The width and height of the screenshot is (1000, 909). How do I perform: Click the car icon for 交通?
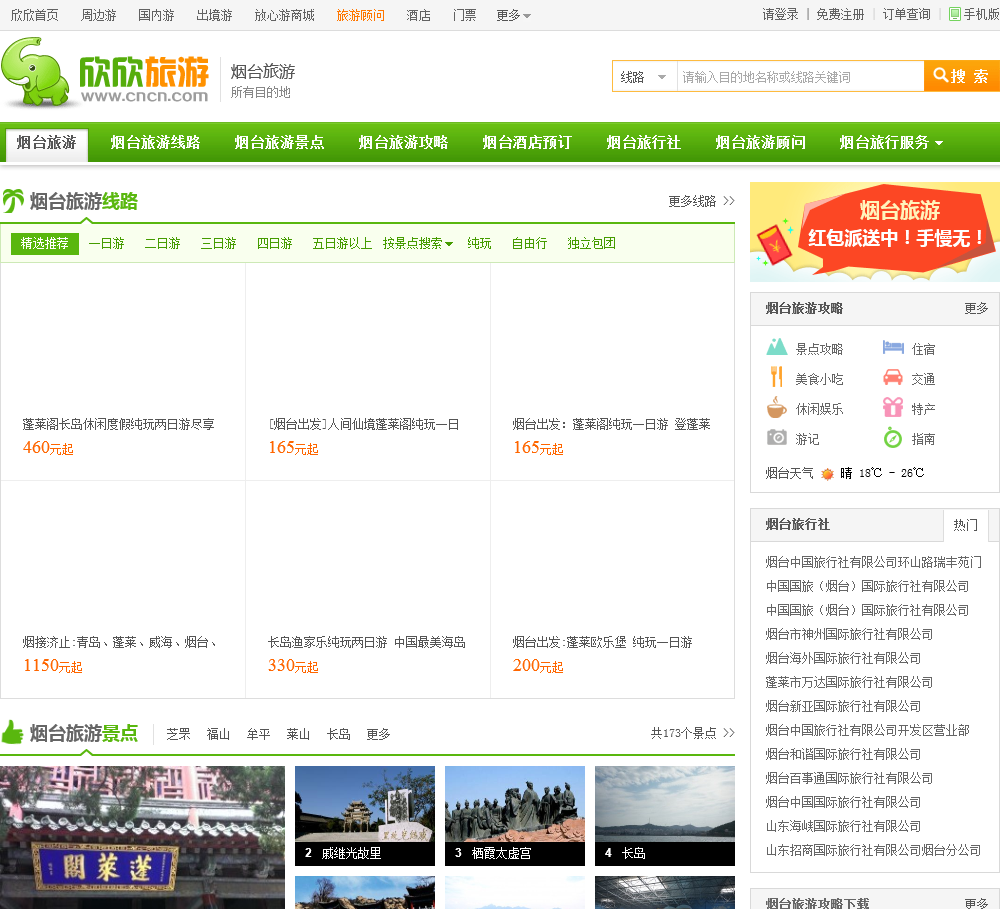point(893,378)
